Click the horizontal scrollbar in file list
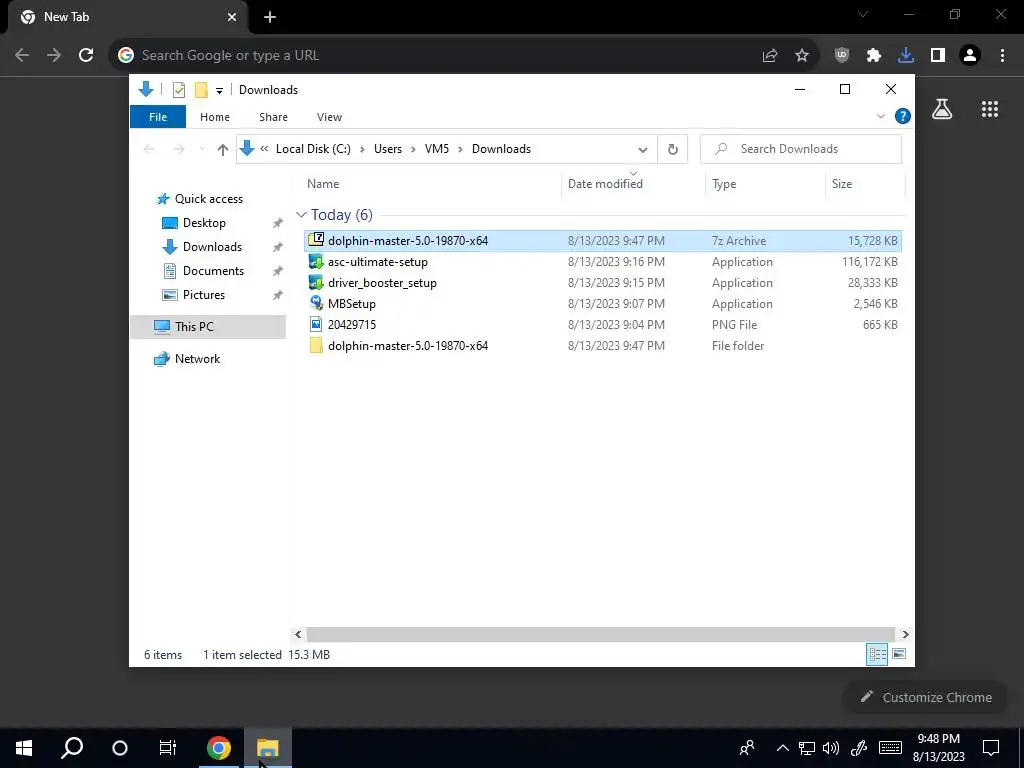This screenshot has width=1024, height=768. 600,634
